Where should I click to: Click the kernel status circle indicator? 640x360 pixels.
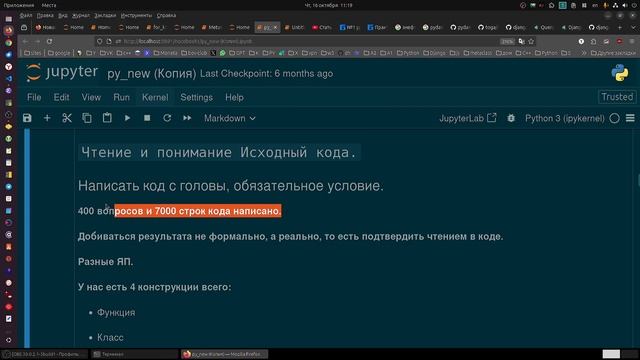coord(614,118)
